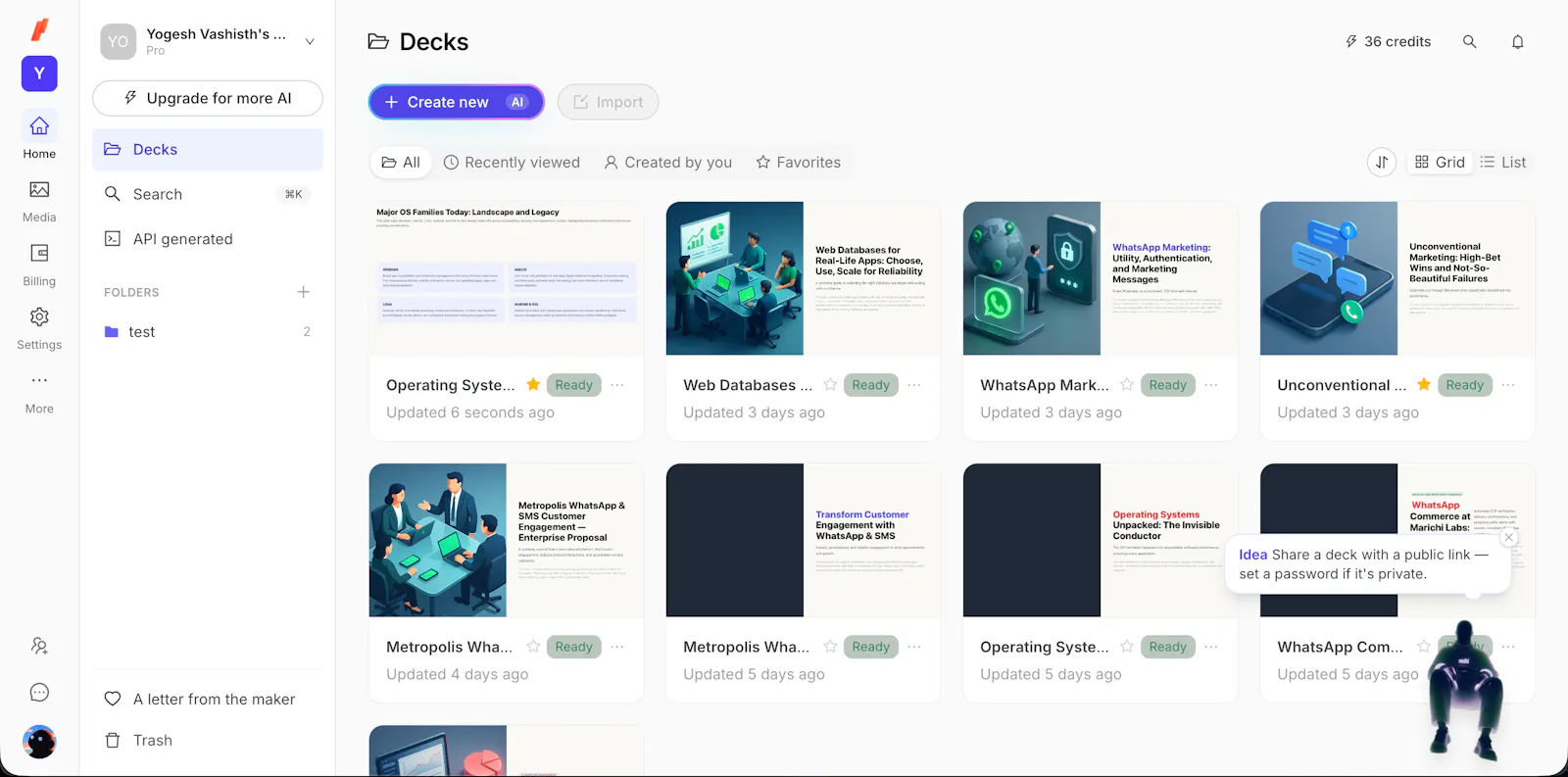Open the Major OS Families deck thumbnail
This screenshot has height=777, width=1568.
(507, 278)
